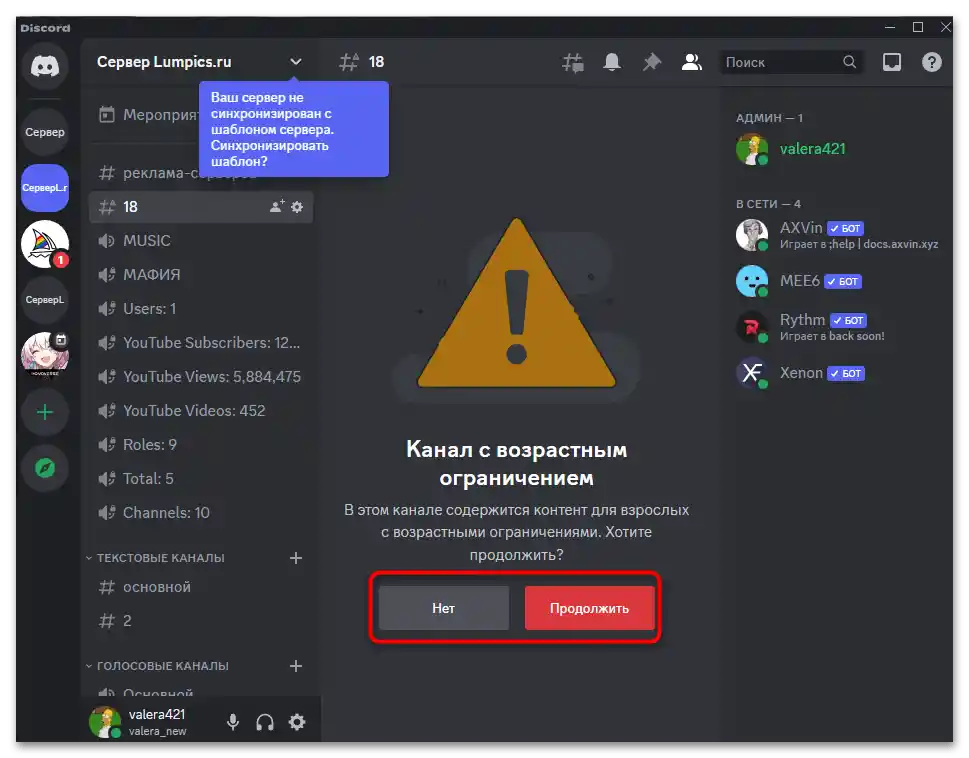
Task: Click sync template tooltip message
Action: tap(294, 129)
